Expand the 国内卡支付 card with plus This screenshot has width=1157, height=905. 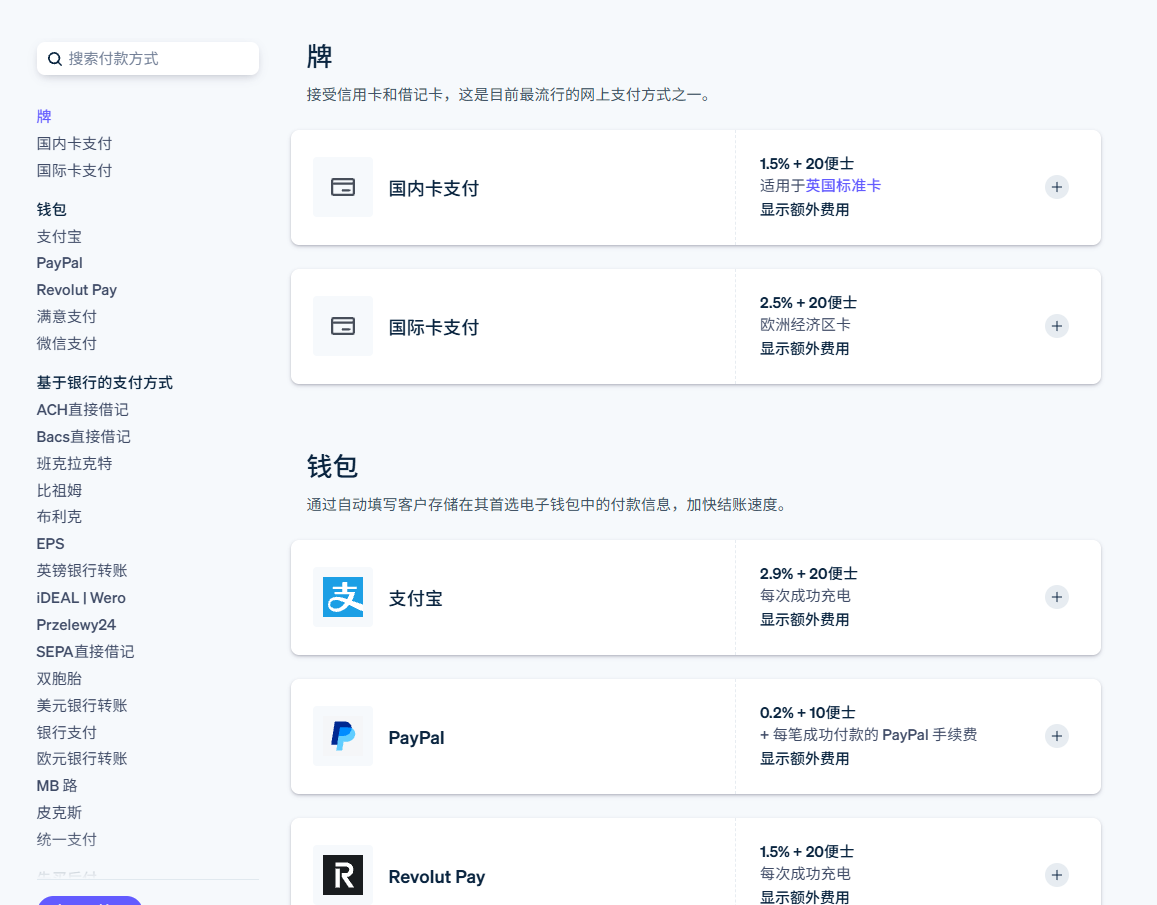coord(1057,187)
